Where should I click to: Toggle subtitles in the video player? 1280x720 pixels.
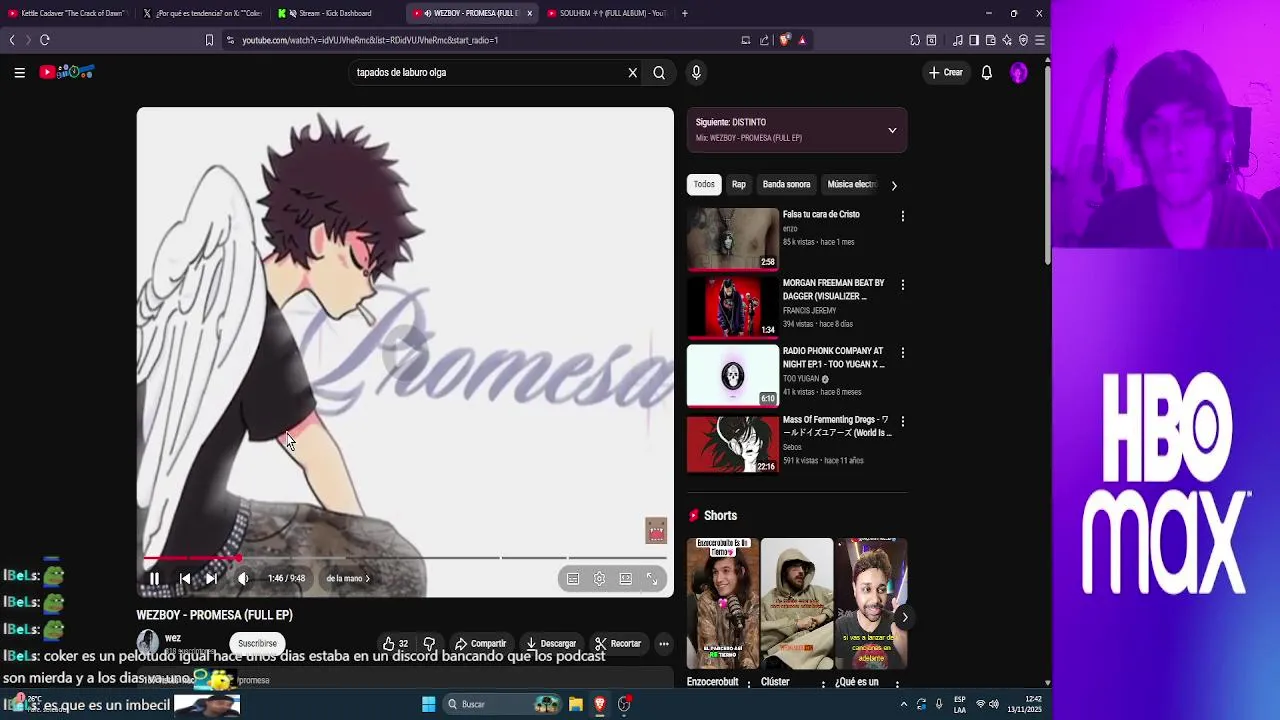coord(573,578)
